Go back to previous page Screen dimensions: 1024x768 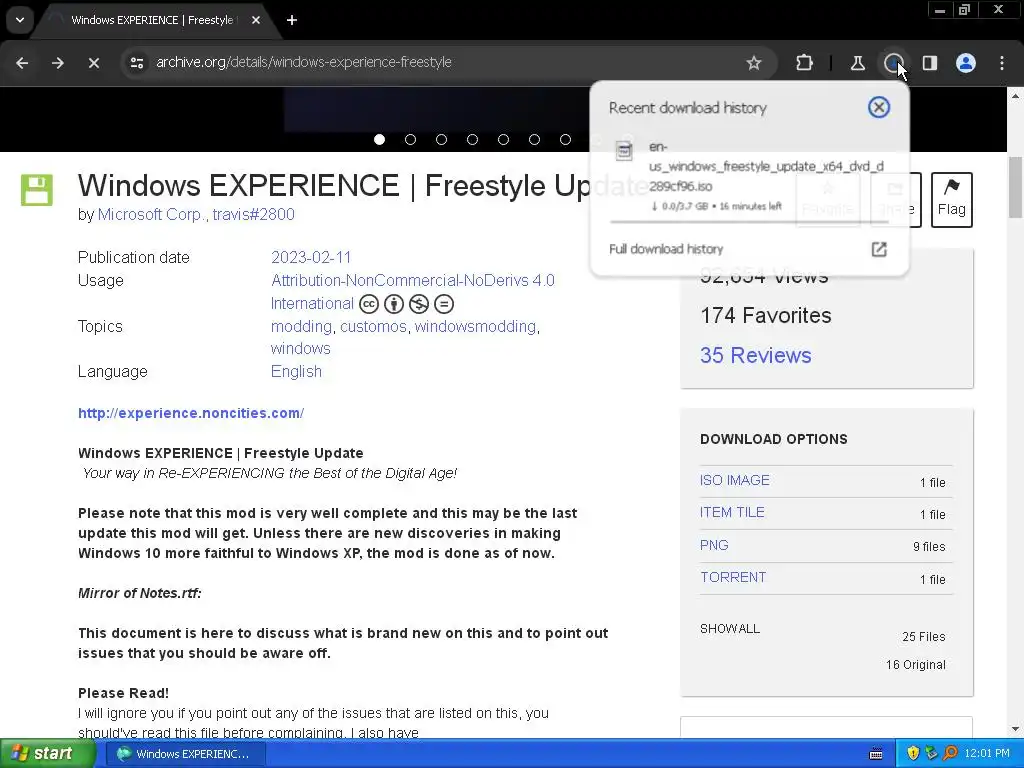[x=22, y=63]
